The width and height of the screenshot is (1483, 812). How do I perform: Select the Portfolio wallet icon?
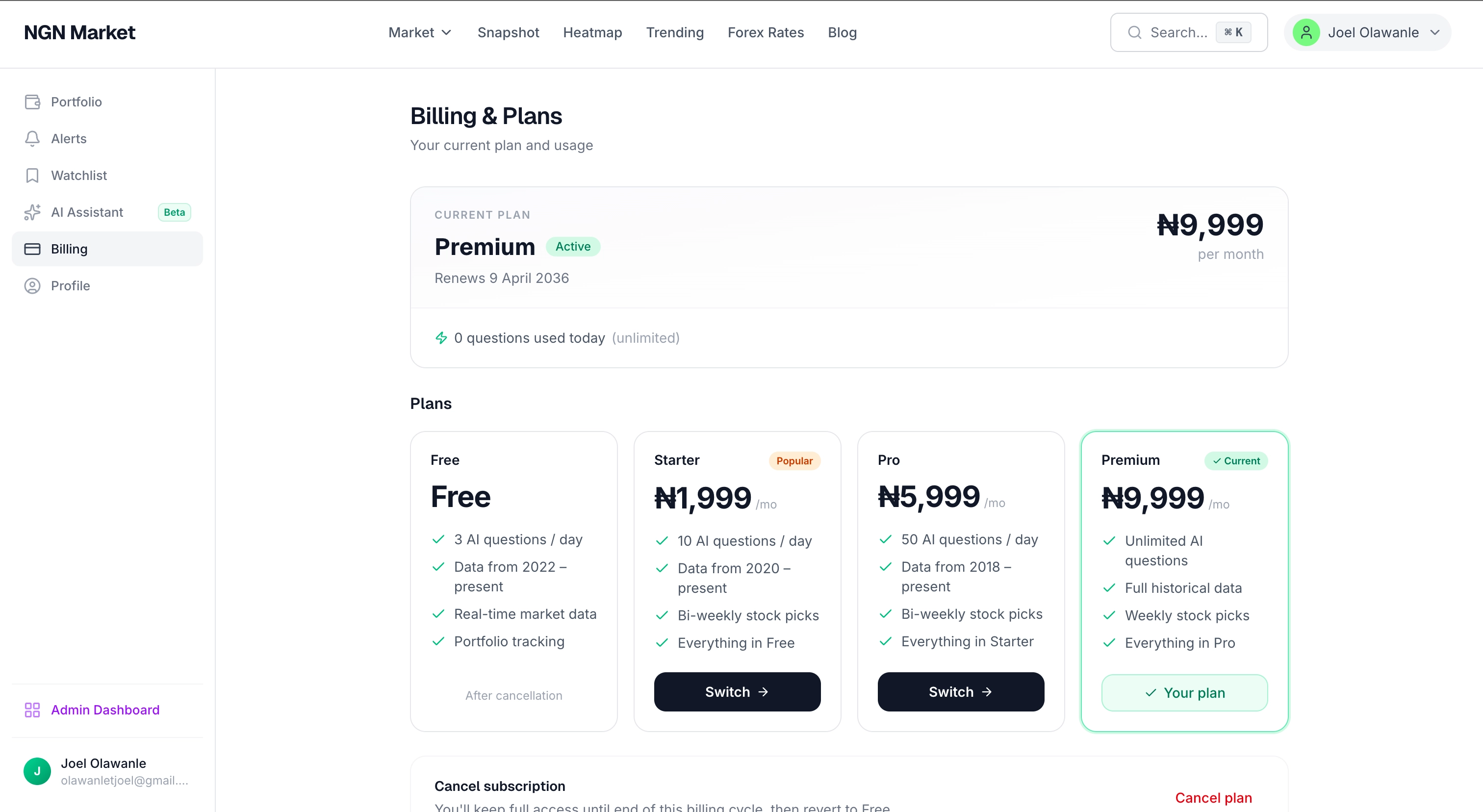pos(32,102)
